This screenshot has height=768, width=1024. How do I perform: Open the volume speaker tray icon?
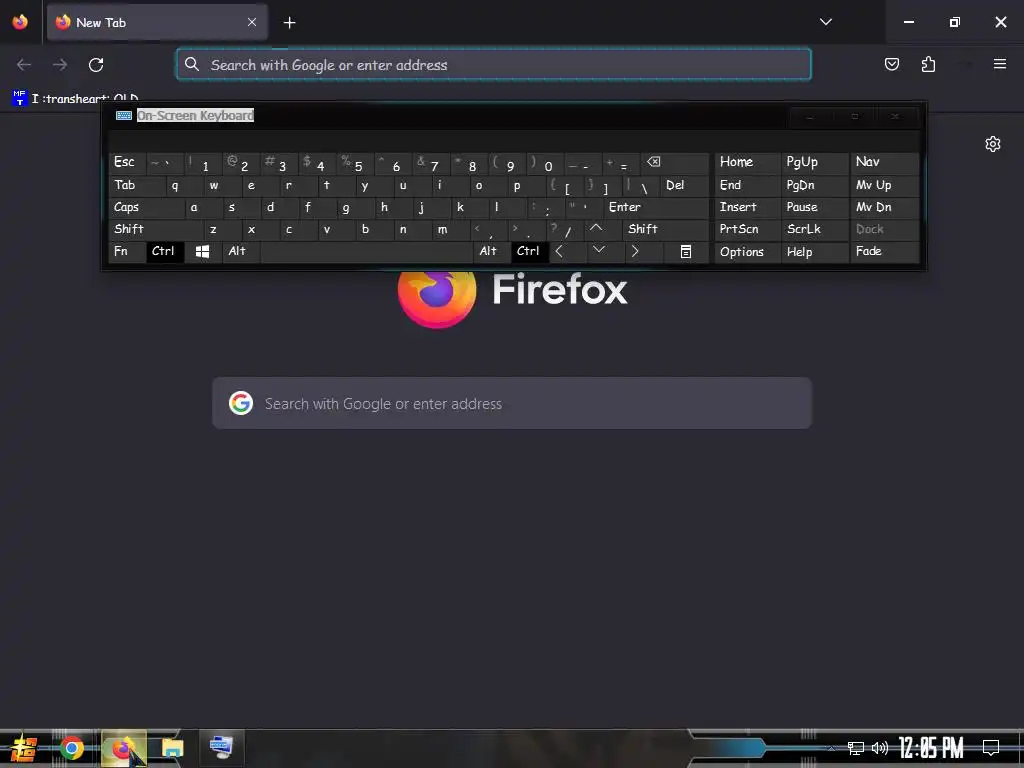tap(880, 748)
